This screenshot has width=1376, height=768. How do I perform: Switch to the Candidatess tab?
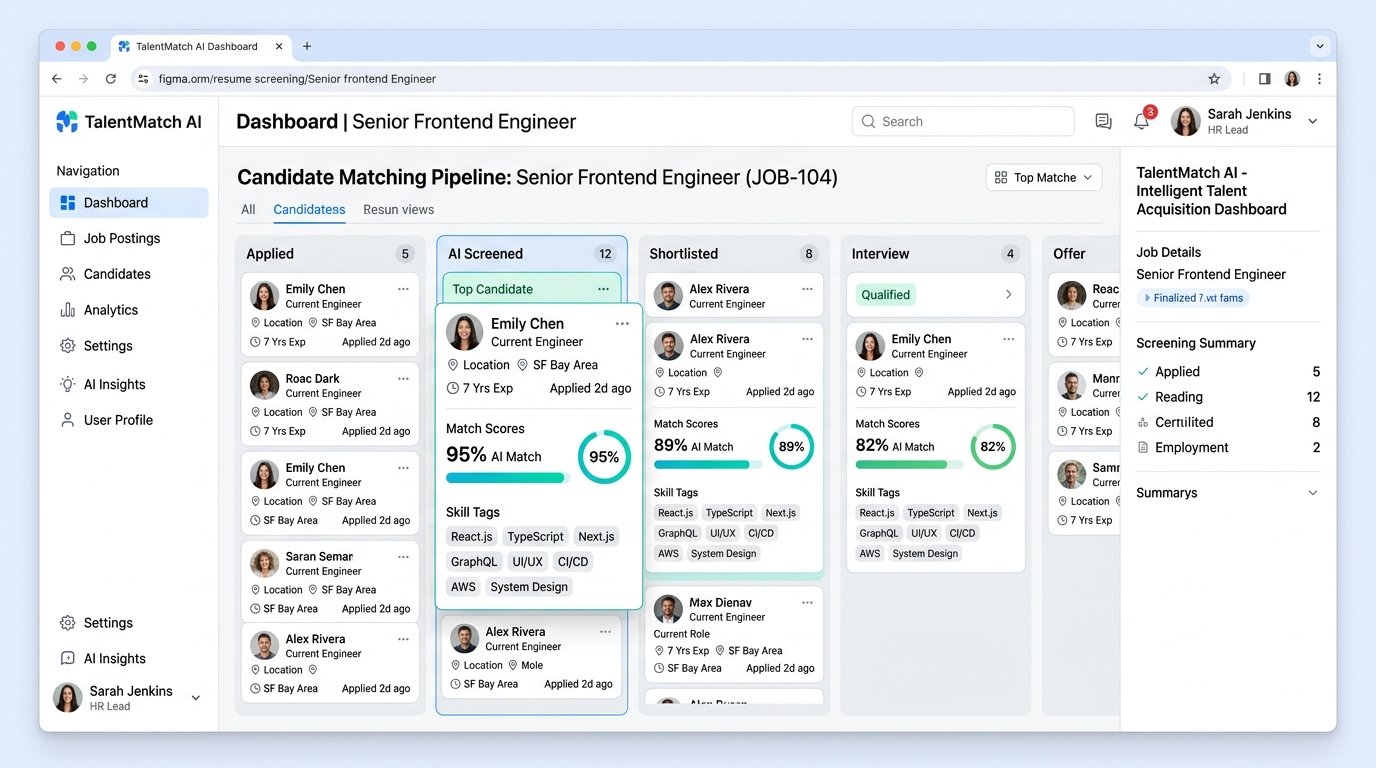[x=309, y=210]
